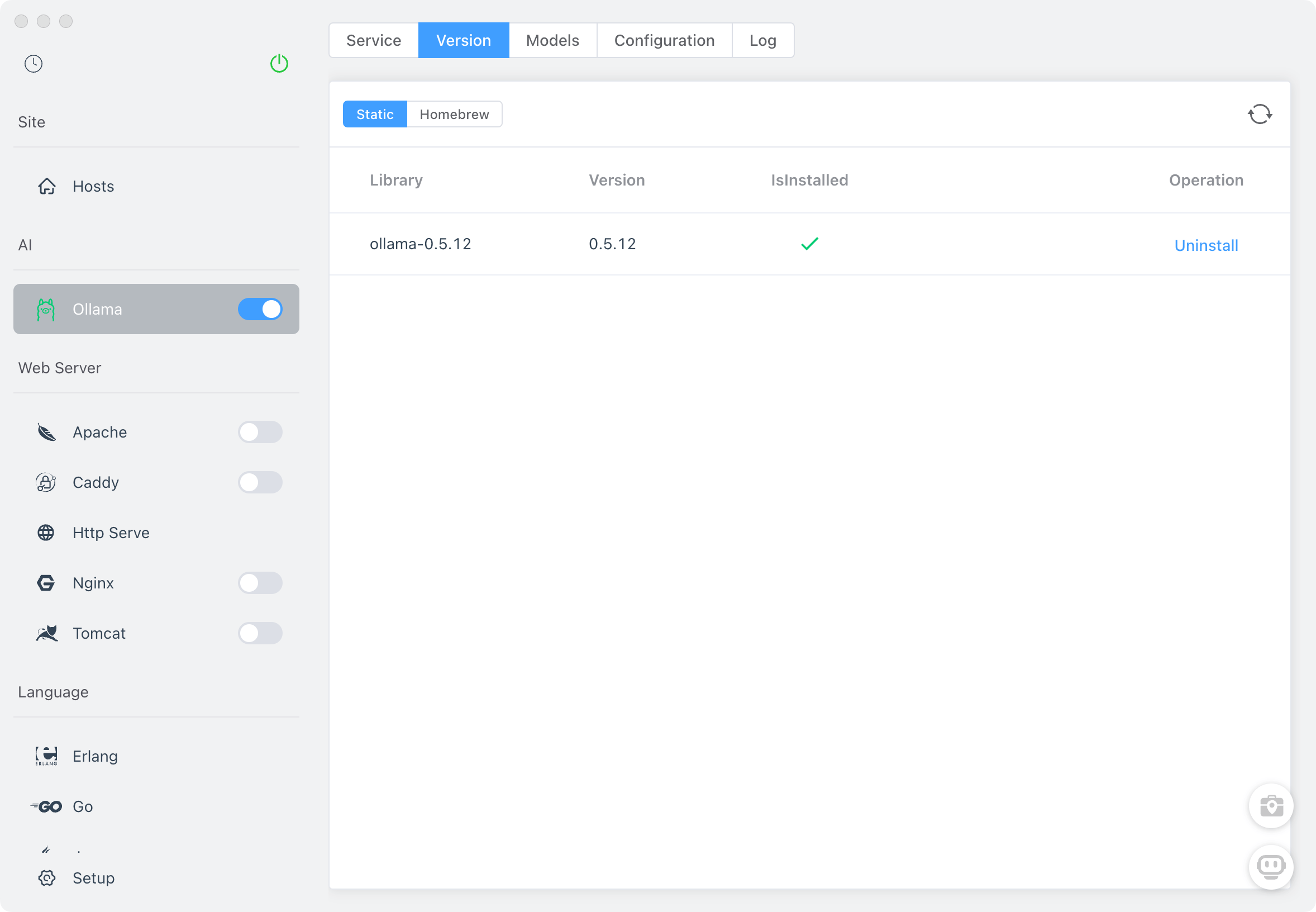Viewport: 1316px width, 912px height.
Task: Uninstall ollama-0.5.12
Action: point(1206,245)
